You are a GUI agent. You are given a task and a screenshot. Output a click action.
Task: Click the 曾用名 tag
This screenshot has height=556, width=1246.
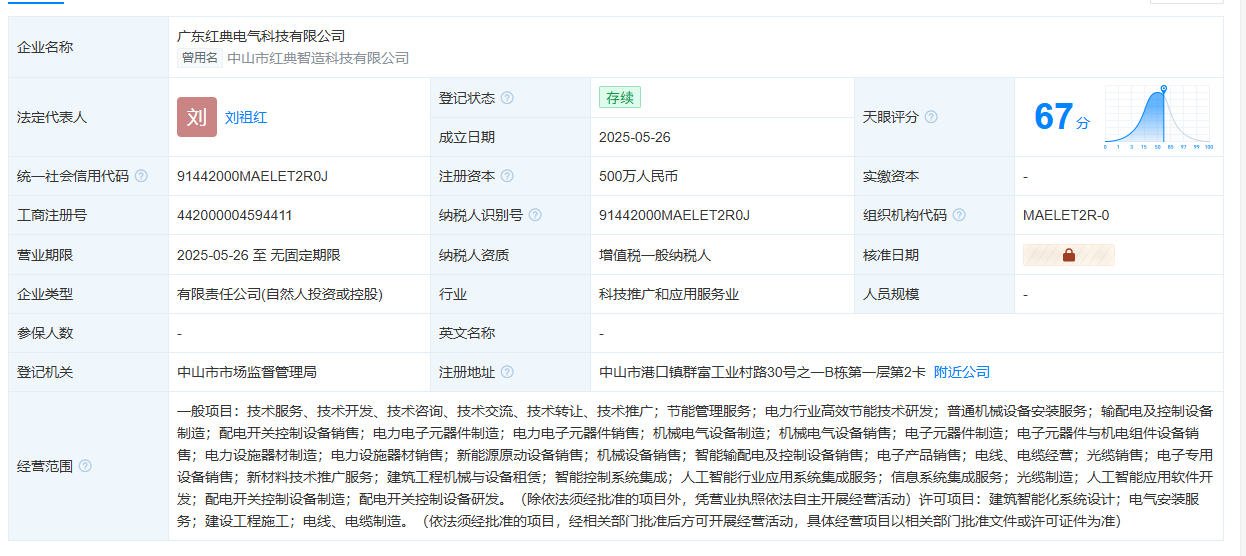coord(199,58)
